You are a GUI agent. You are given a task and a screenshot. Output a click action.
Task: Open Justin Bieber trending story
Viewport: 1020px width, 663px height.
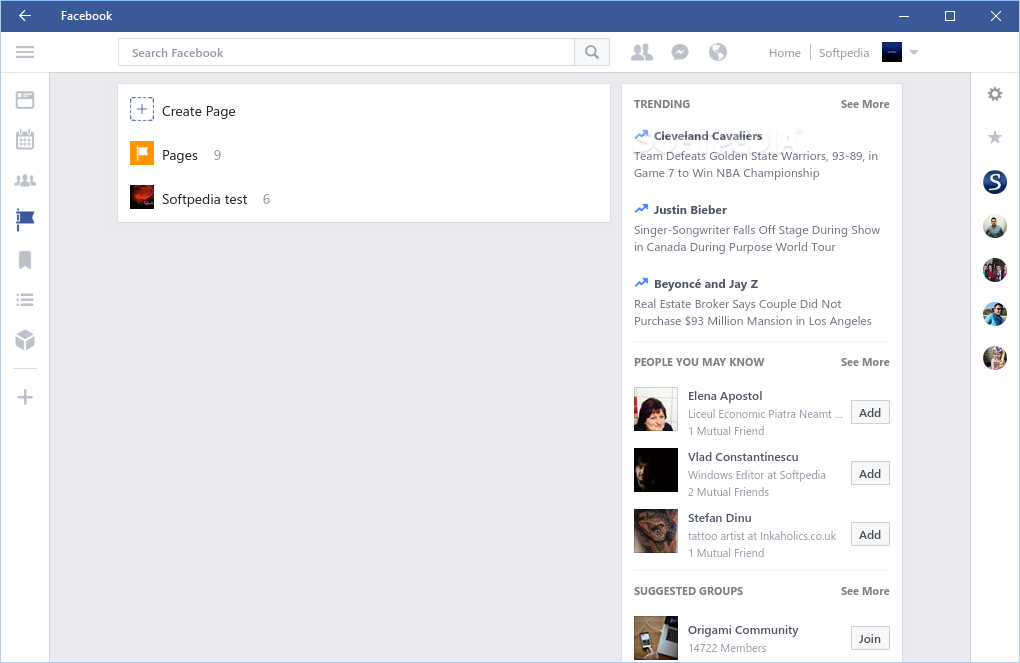(x=690, y=210)
